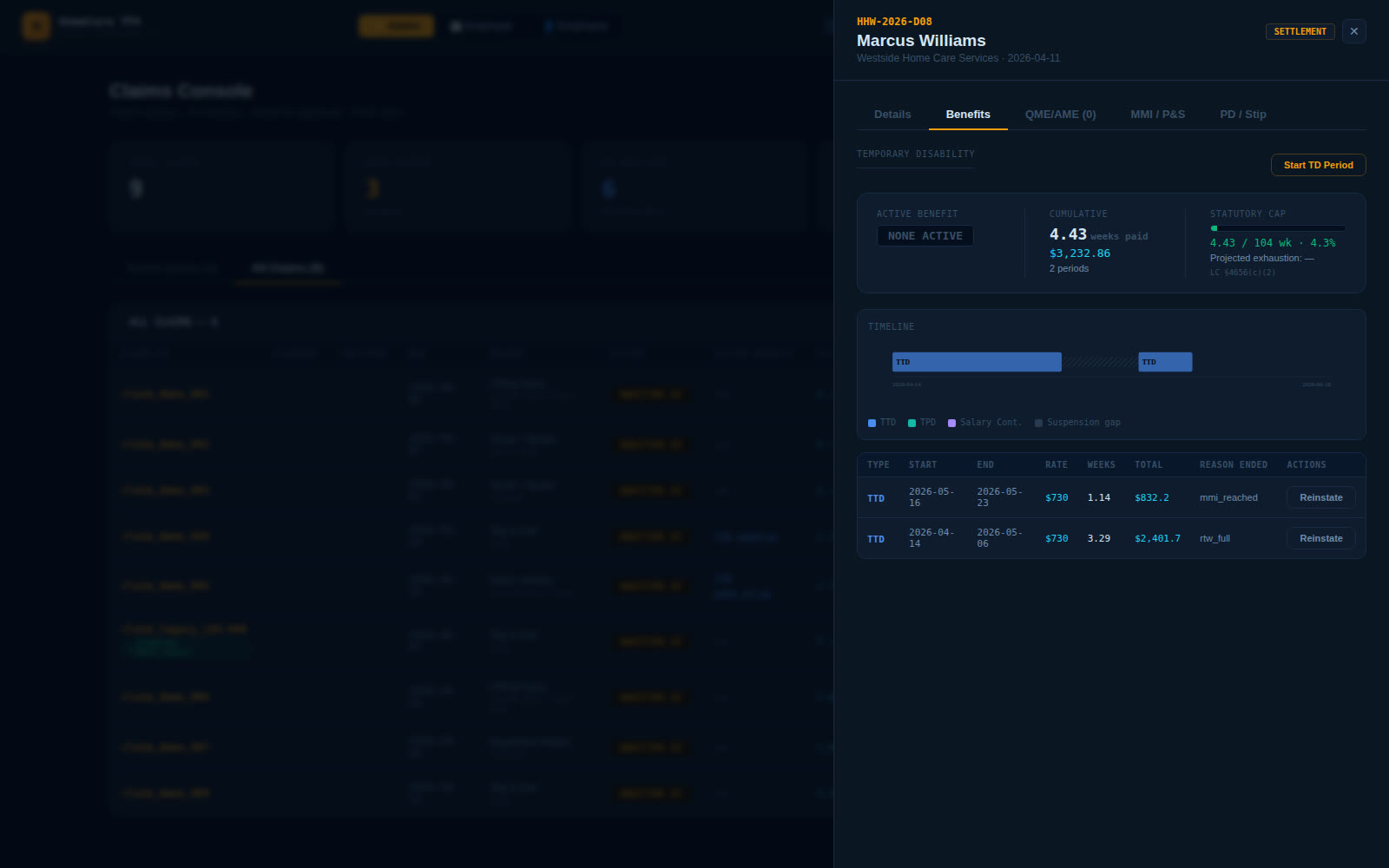The width and height of the screenshot is (1389, 868).
Task: Click the NONE ACTIVE benefit badge
Action: pyautogui.click(x=925, y=236)
